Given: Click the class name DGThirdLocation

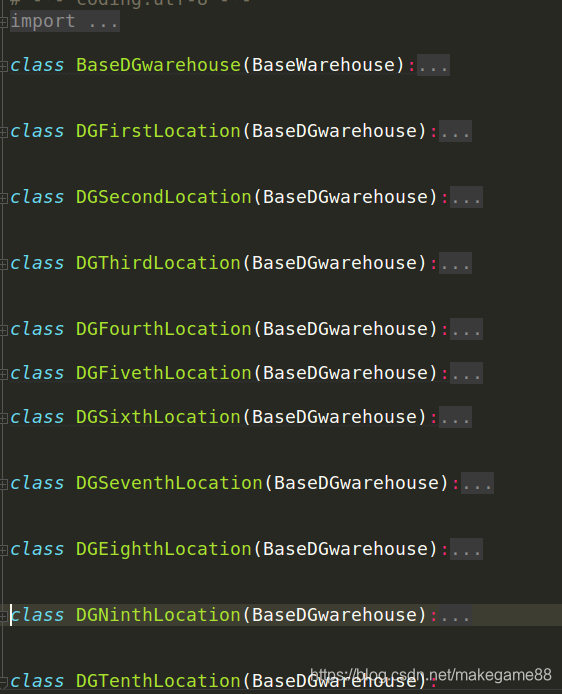Looking at the screenshot, I should click(158, 263).
